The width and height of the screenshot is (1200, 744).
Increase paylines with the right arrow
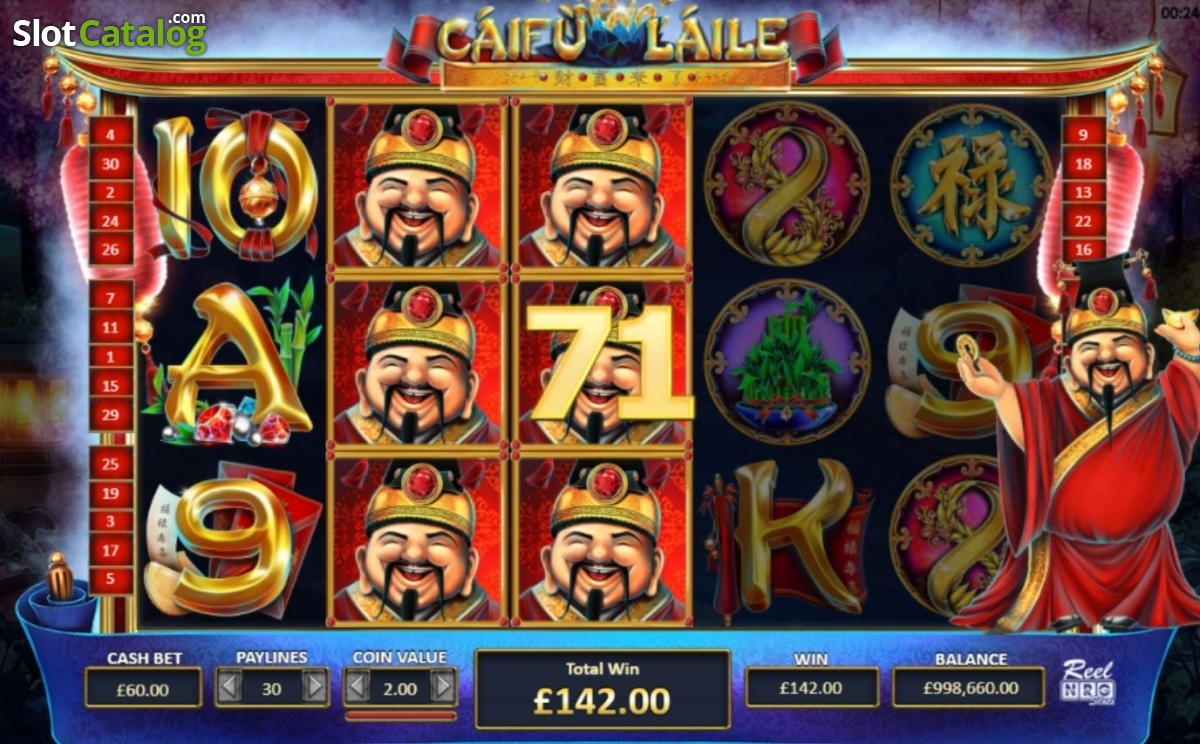(315, 686)
